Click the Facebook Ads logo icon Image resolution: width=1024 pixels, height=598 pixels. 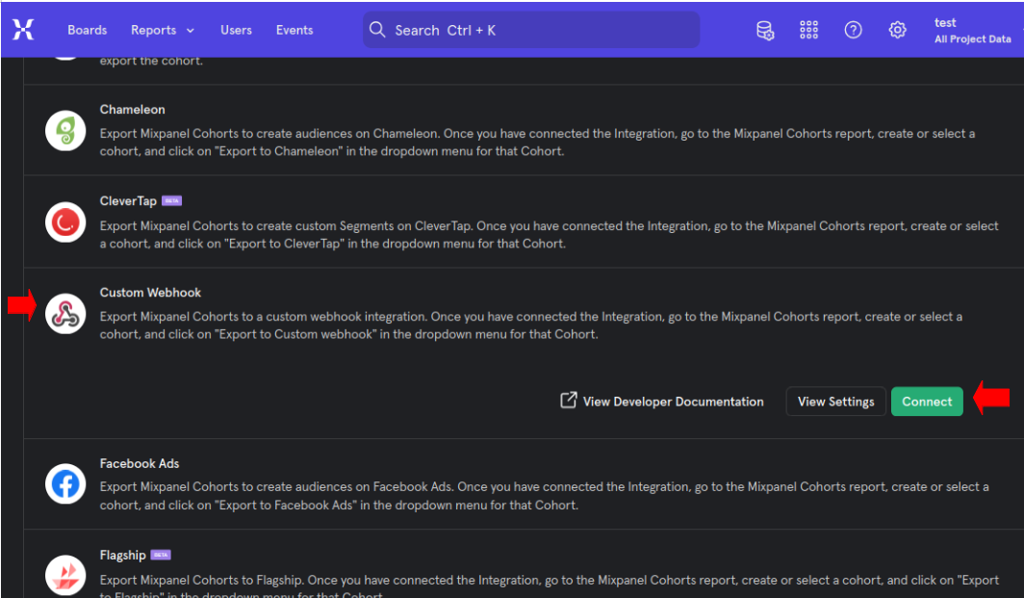click(65, 485)
